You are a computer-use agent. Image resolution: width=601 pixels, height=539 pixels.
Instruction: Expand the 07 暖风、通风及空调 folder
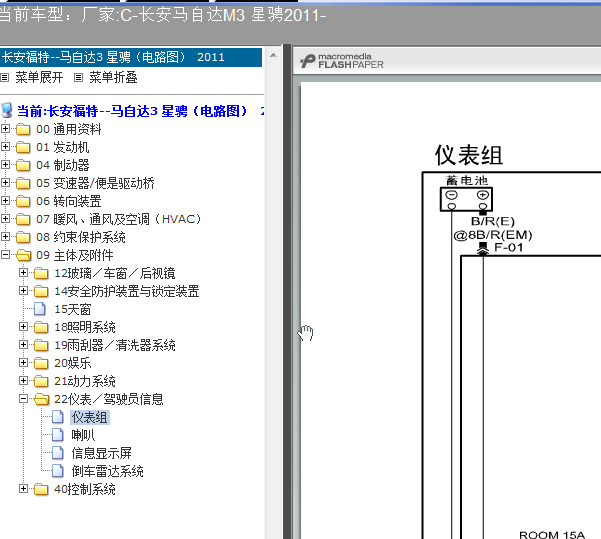tap(5, 219)
